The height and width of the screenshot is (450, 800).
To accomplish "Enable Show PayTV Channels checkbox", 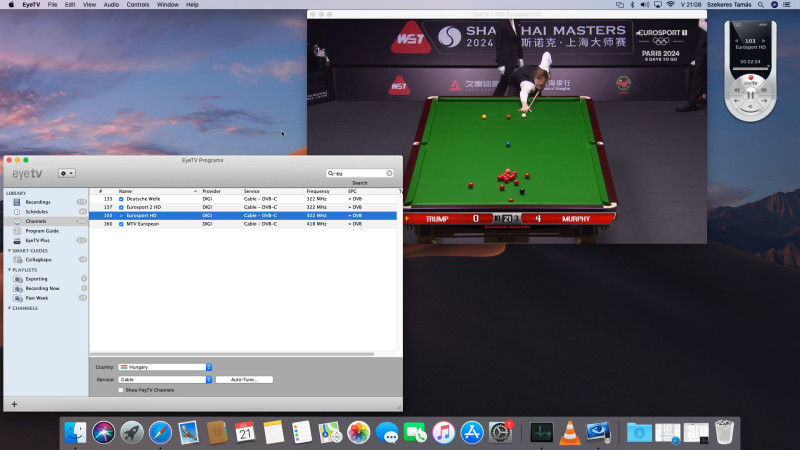I will [121, 390].
